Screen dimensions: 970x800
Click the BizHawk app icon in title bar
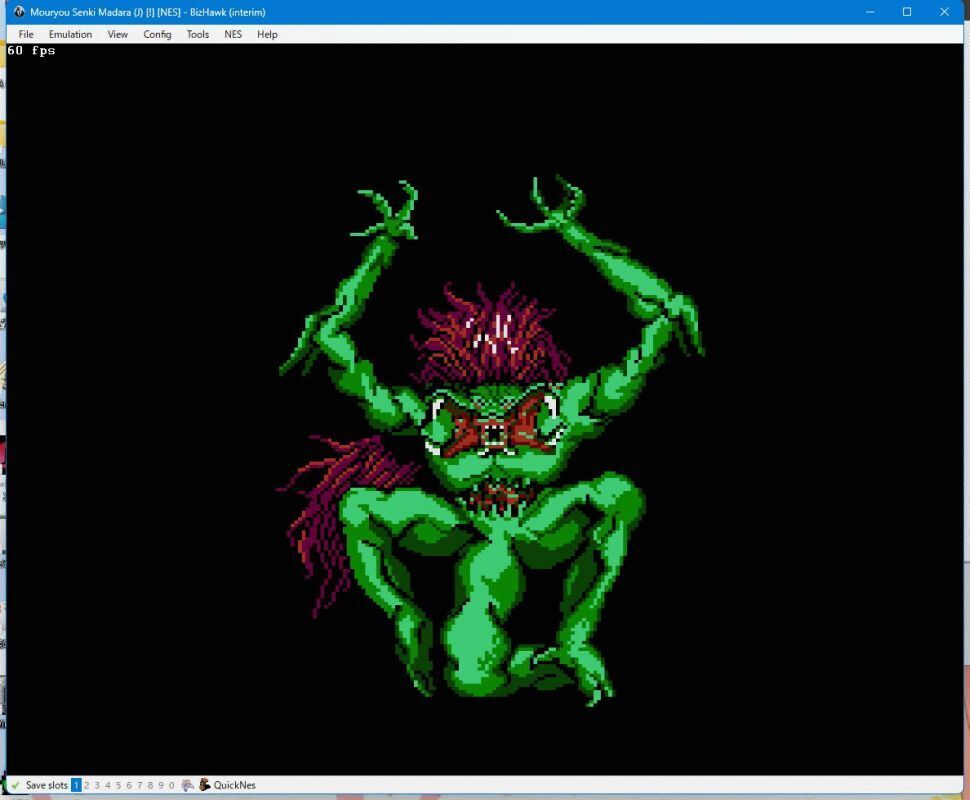click(19, 12)
